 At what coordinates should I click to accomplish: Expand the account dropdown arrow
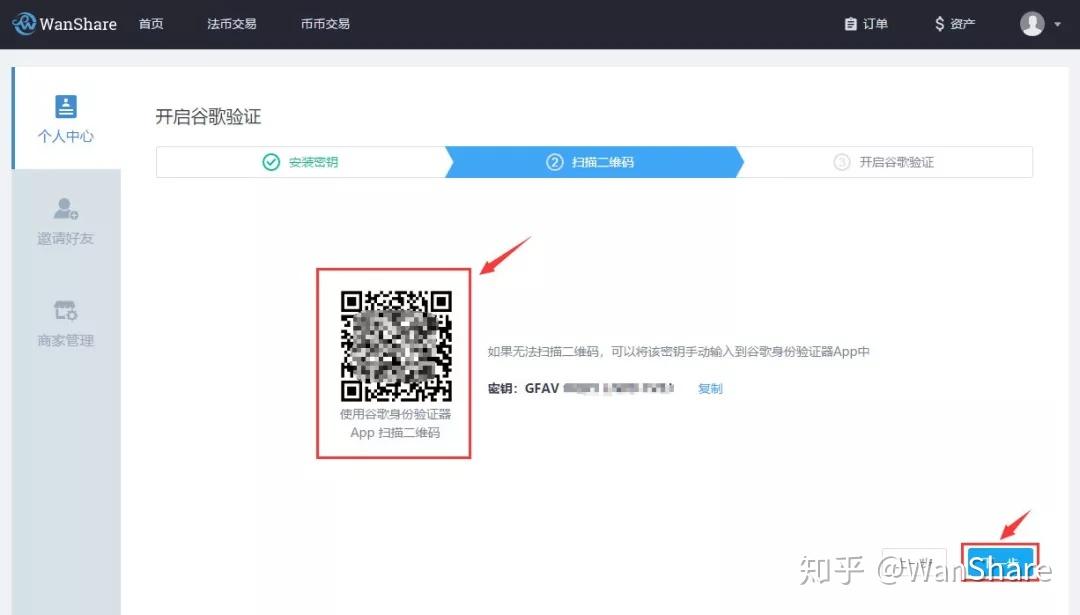coord(1057,25)
